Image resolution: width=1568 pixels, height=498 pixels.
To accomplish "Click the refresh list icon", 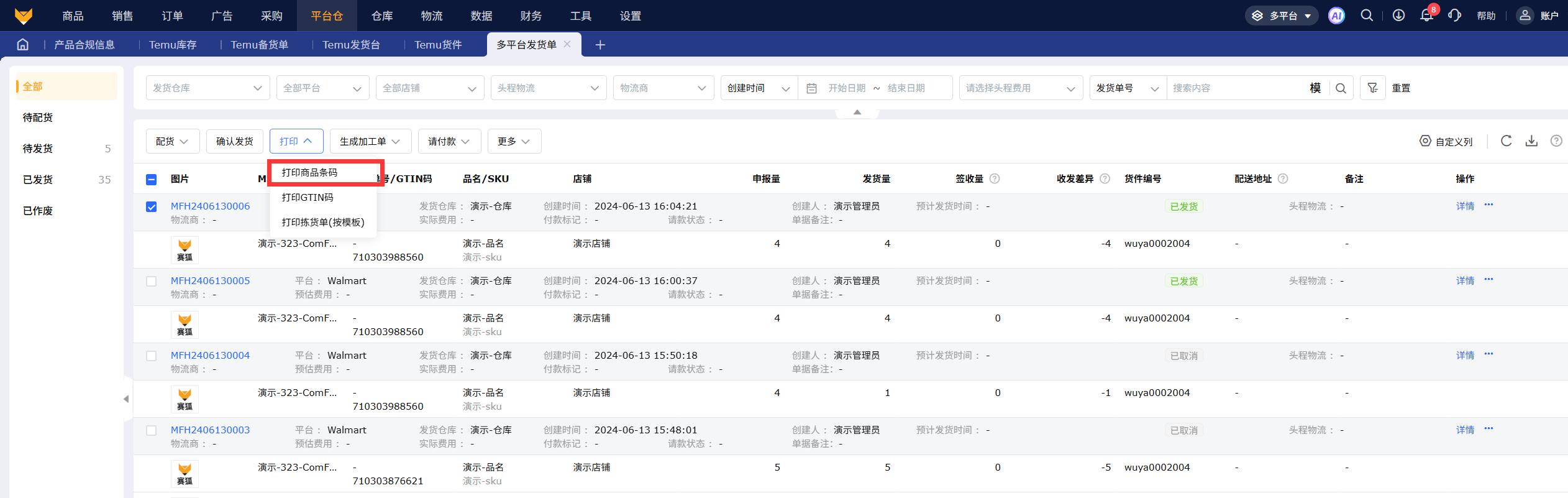I will click(x=1506, y=141).
